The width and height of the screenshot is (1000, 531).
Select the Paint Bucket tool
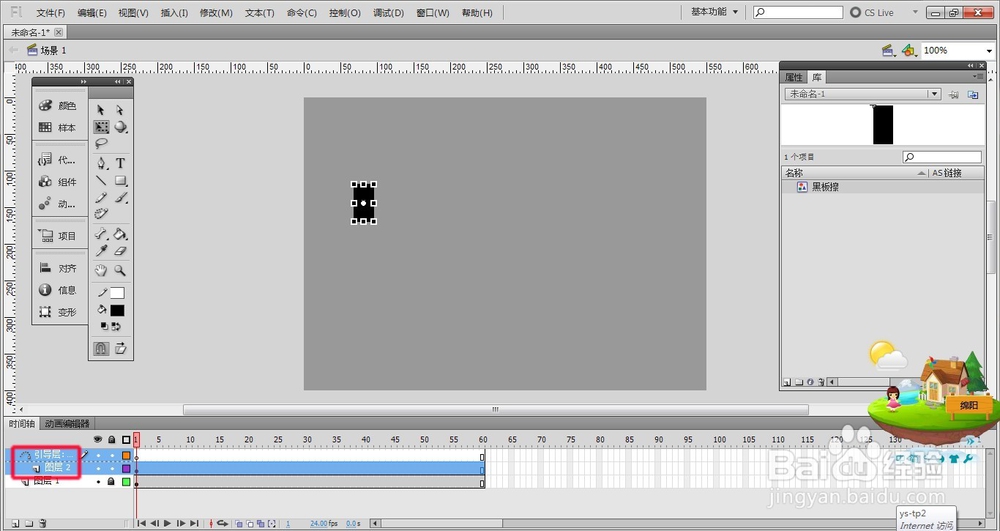tap(120, 234)
